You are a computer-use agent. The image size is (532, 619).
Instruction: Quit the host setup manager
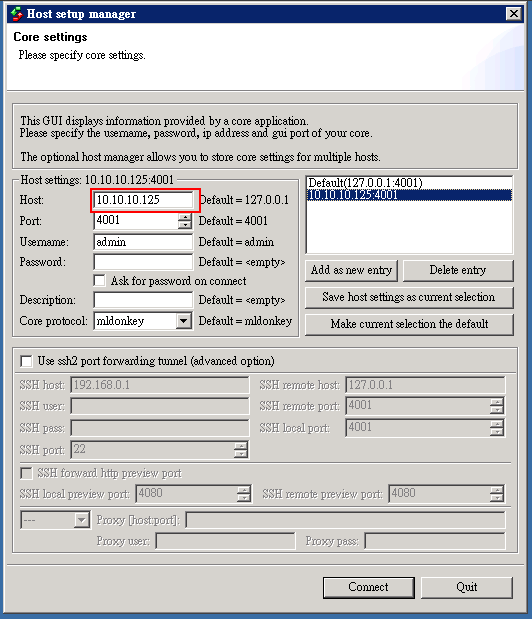(467, 587)
